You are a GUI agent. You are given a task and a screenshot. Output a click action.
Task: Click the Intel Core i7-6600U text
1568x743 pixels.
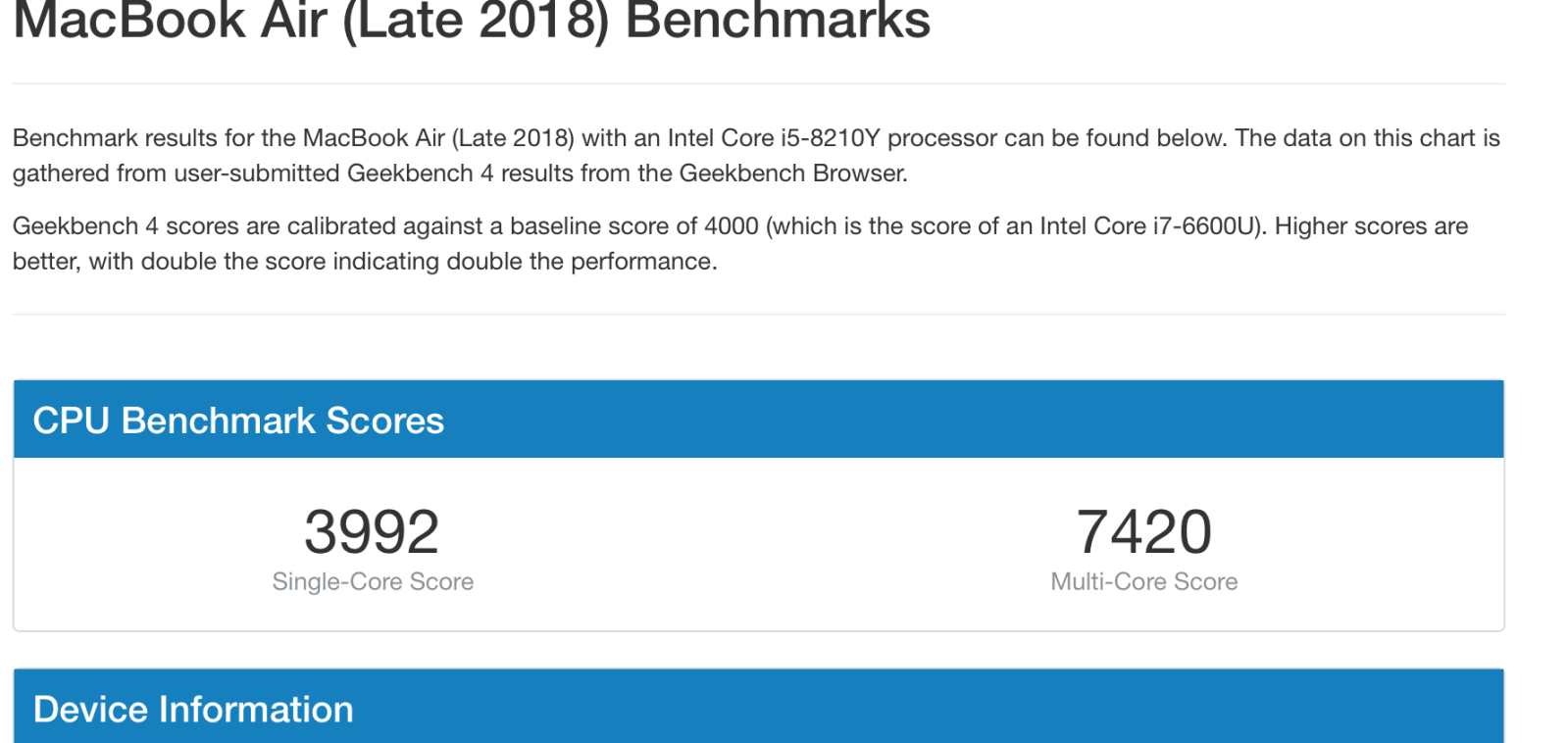click(1147, 226)
